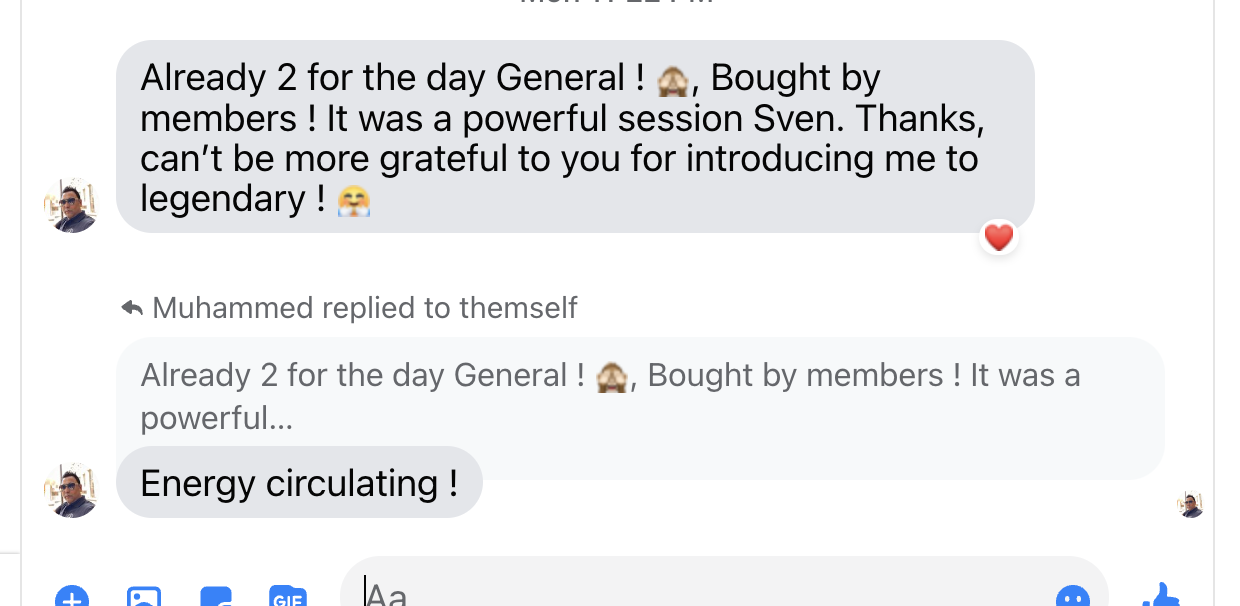Click the small seen-receipt avatar at bottom right
This screenshot has width=1240, height=606.
(x=1191, y=504)
